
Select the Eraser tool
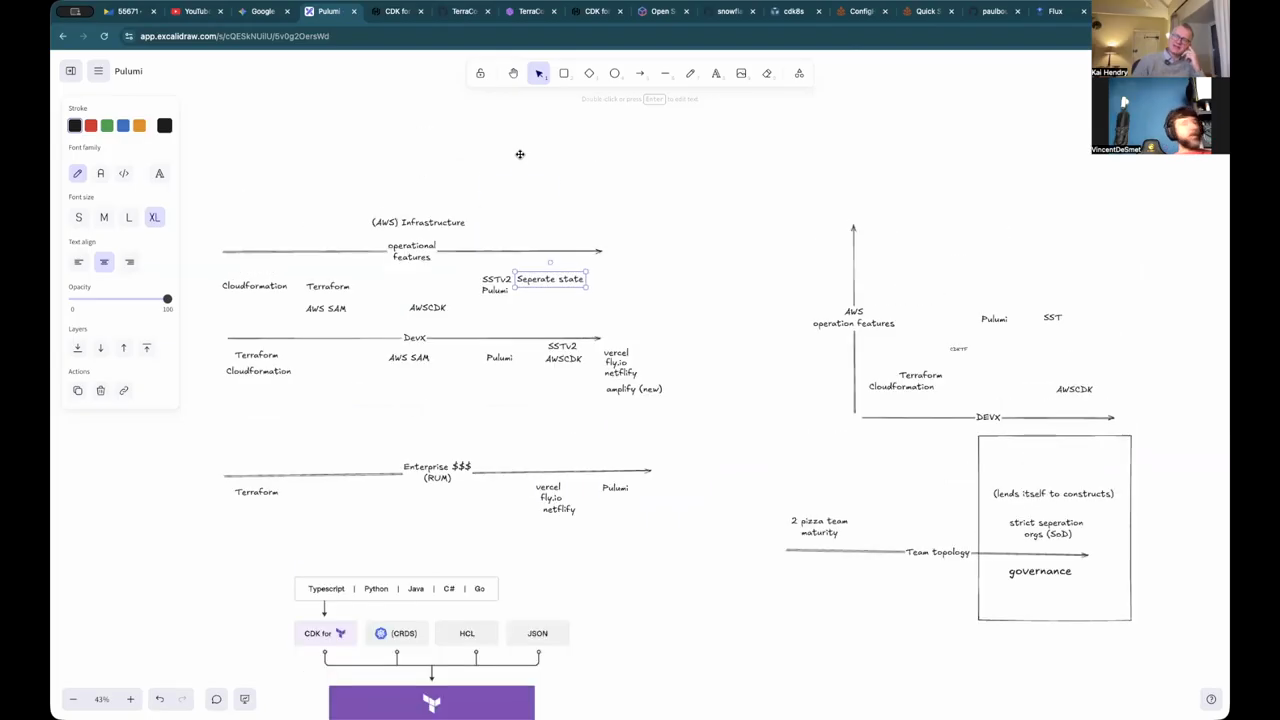[x=767, y=73]
